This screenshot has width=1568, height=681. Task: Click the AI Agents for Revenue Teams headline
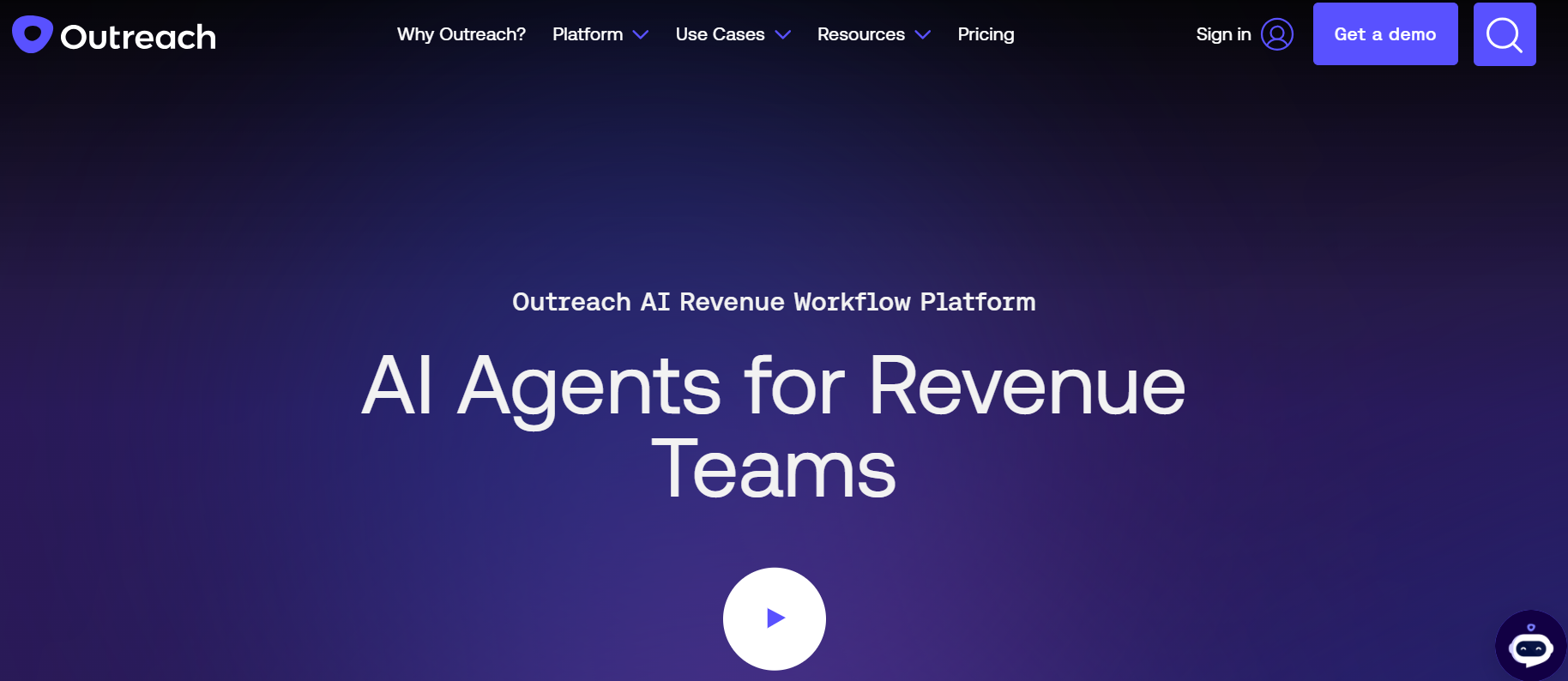tap(774, 427)
